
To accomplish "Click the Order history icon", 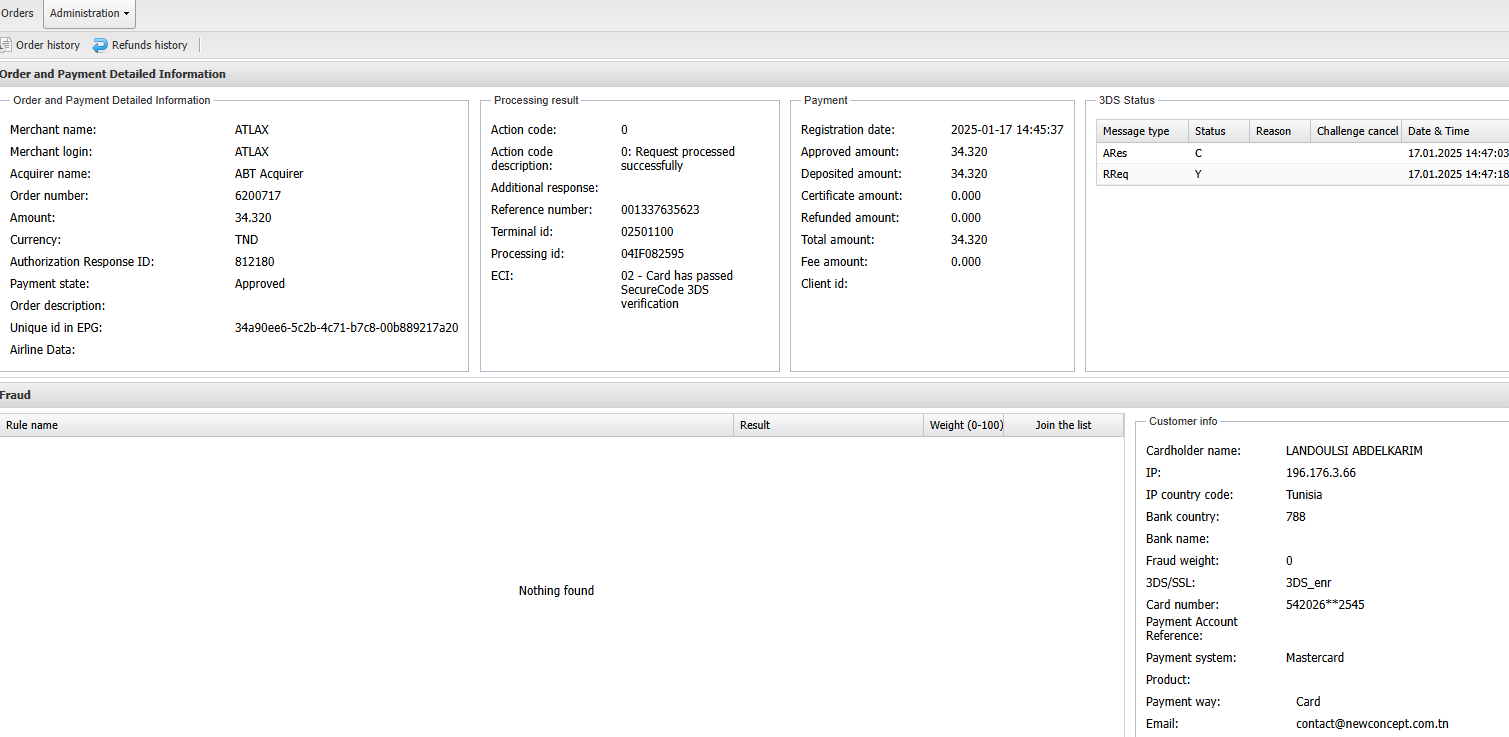I will tap(5, 45).
